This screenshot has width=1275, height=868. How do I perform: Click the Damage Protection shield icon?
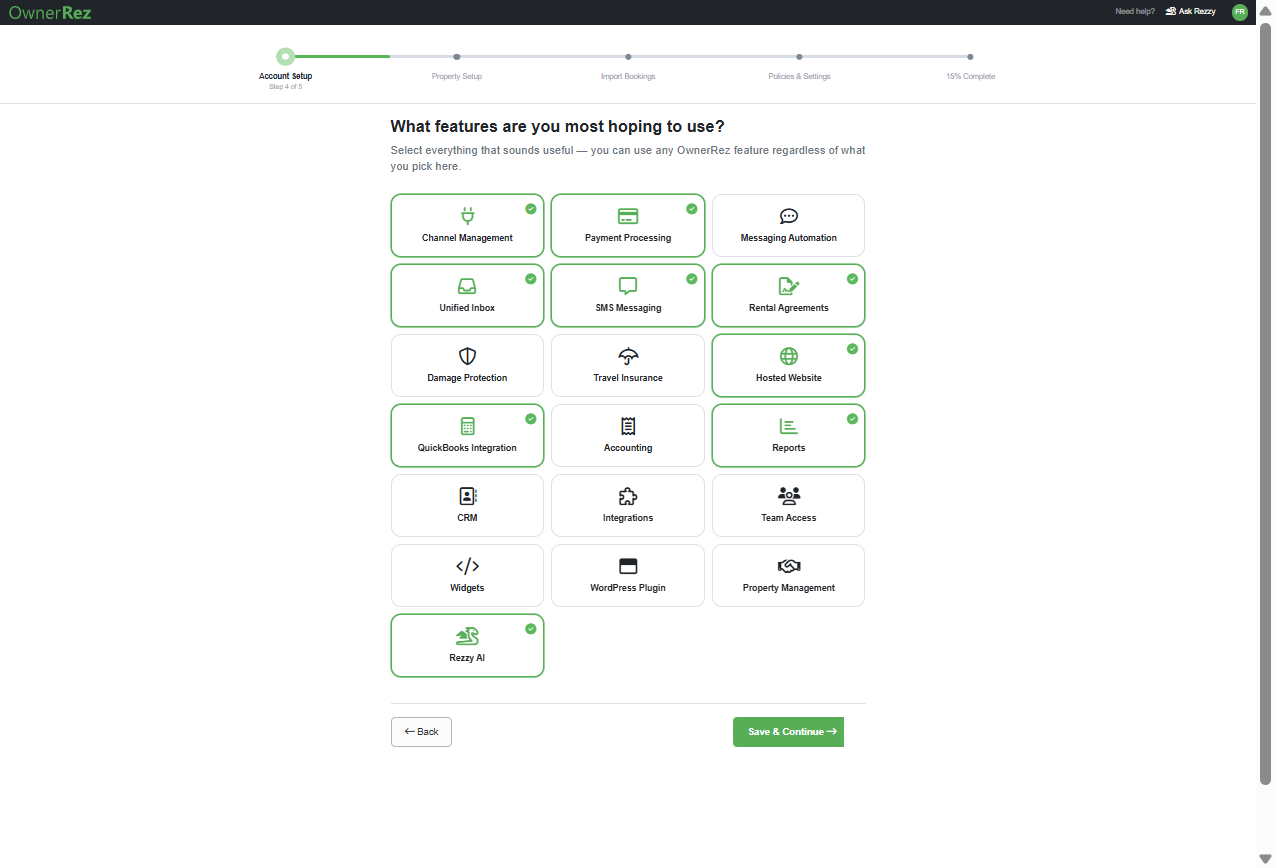point(467,356)
